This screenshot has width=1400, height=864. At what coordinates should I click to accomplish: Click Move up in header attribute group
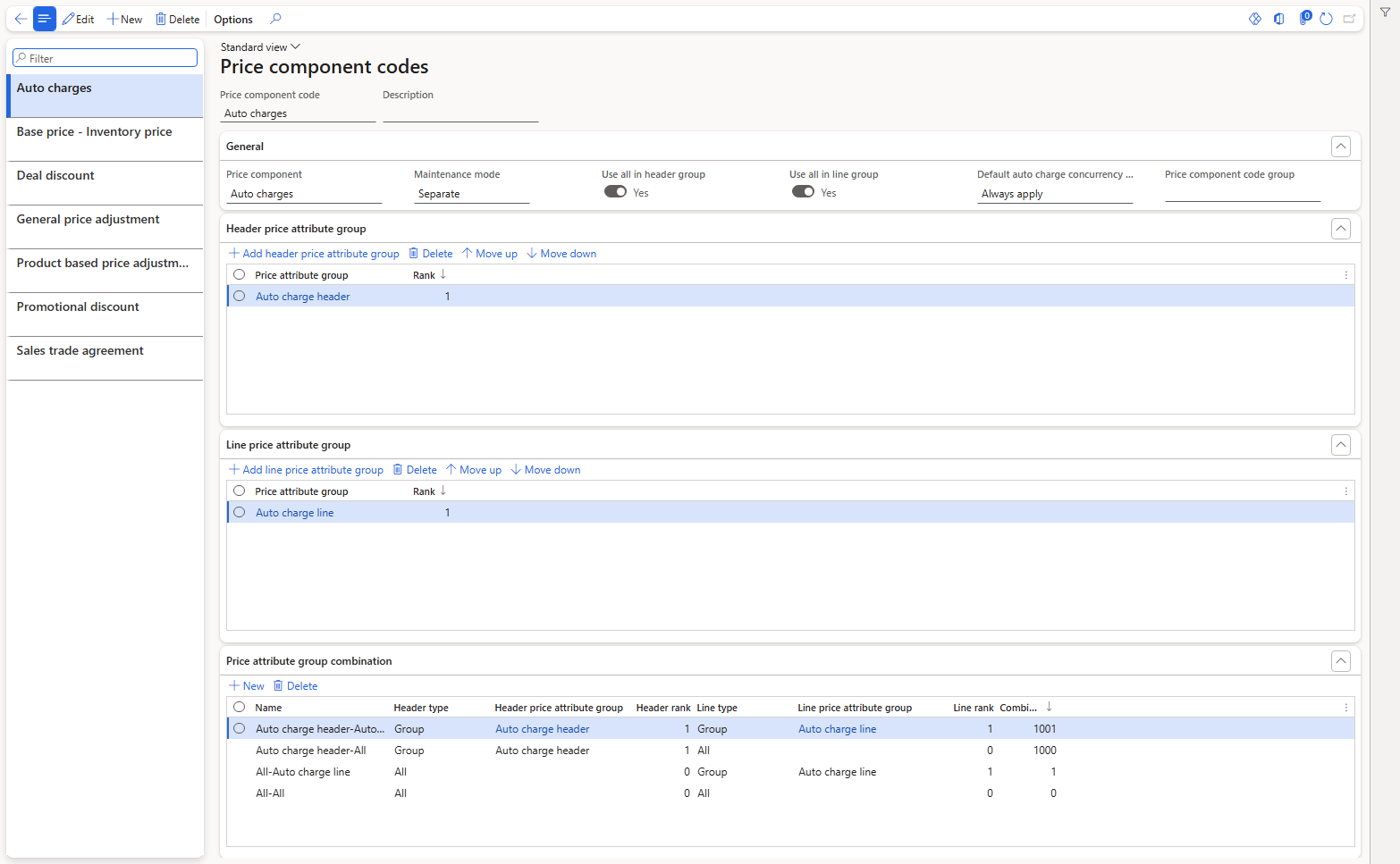tap(490, 254)
